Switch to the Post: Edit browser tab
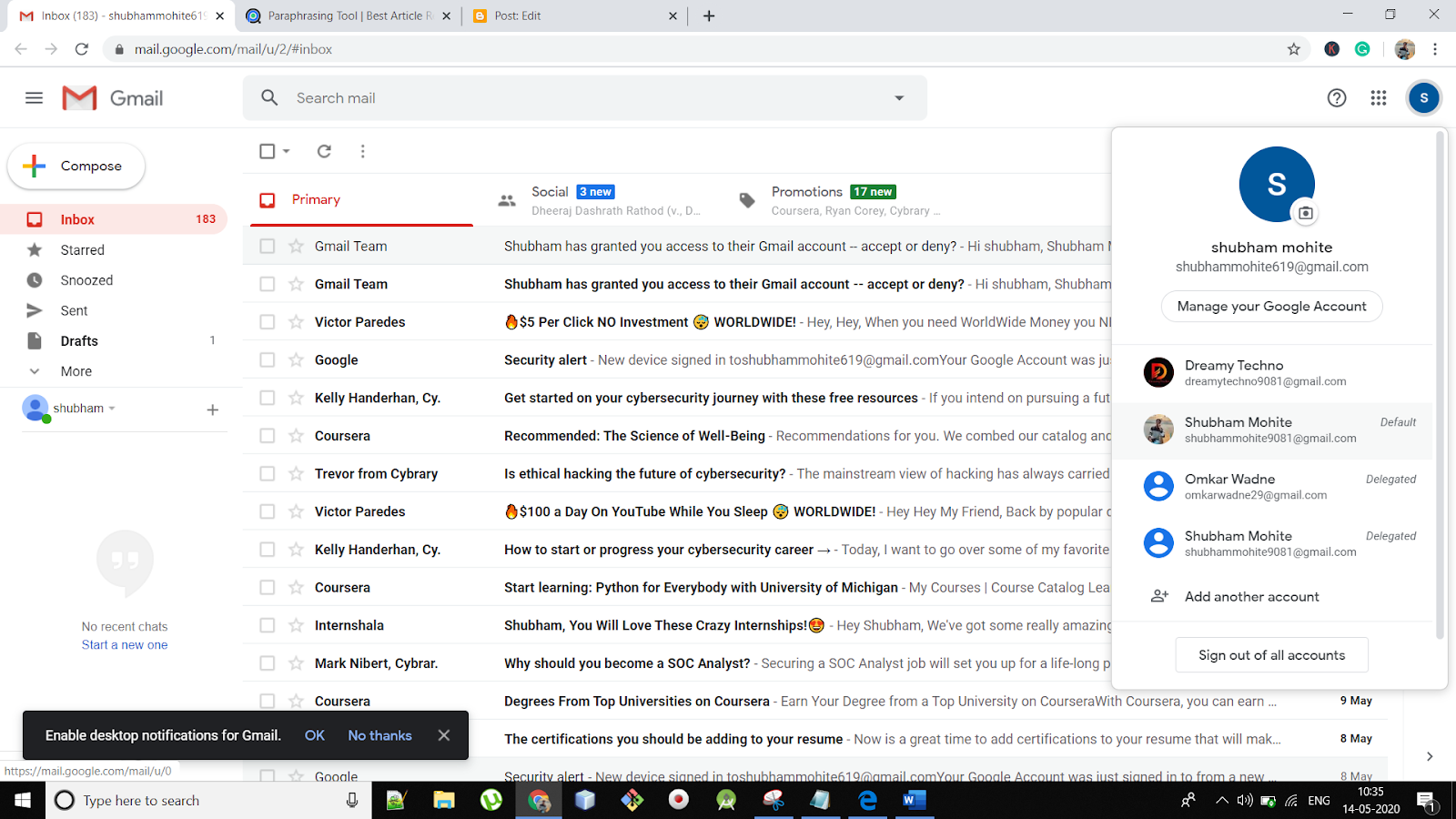This screenshot has height=819, width=1456. [x=575, y=15]
